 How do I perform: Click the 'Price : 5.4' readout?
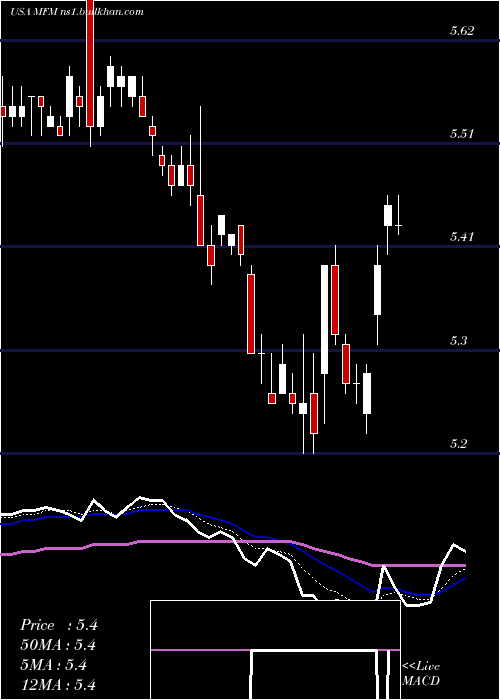58,625
